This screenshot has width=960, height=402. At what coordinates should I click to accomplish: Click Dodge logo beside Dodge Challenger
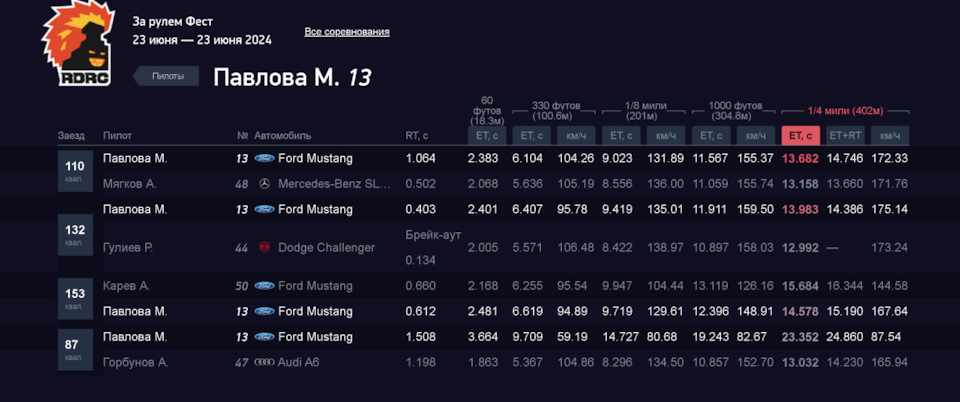(x=264, y=247)
